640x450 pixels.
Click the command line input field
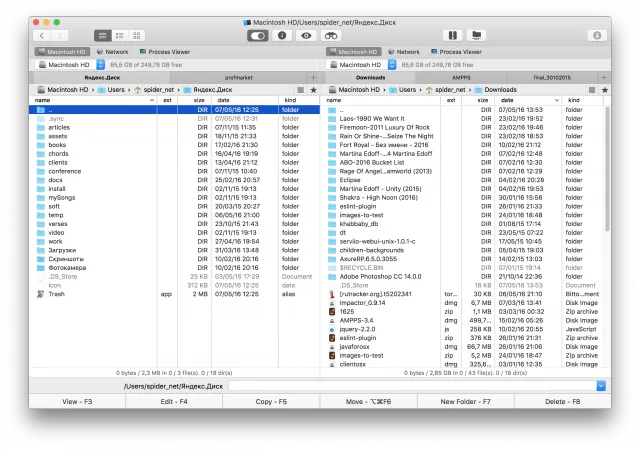(412, 386)
